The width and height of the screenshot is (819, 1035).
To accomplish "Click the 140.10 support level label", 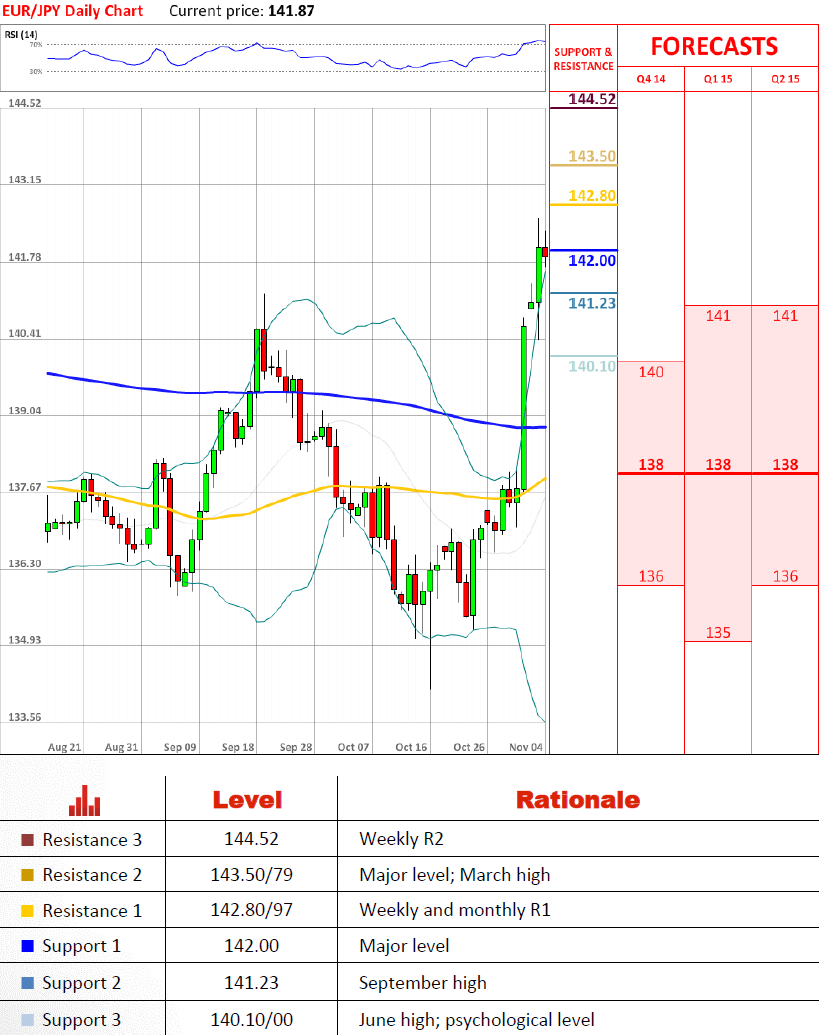I will [592, 366].
